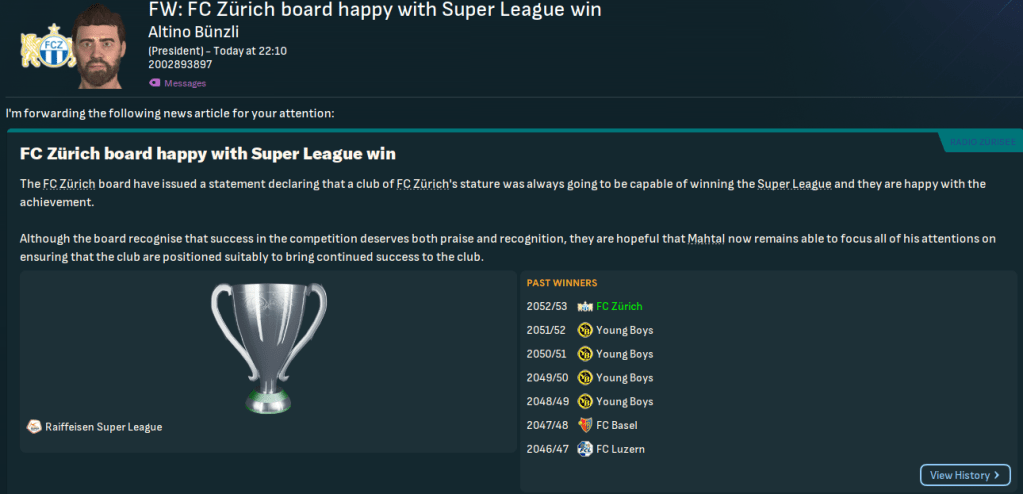Click FC Basel badge in 2047/48 row
This screenshot has height=494, width=1023.
[585, 426]
